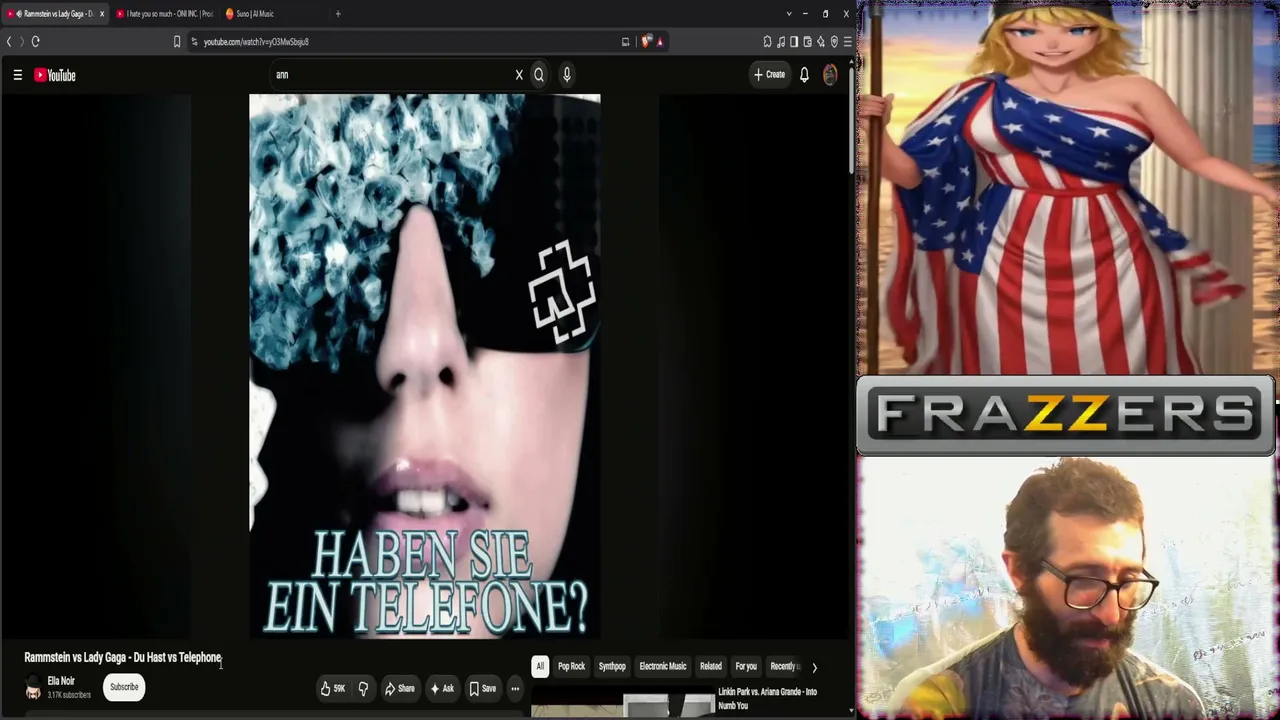This screenshot has width=1280, height=720.
Task: Open the YouTube account avatar menu
Action: point(830,75)
